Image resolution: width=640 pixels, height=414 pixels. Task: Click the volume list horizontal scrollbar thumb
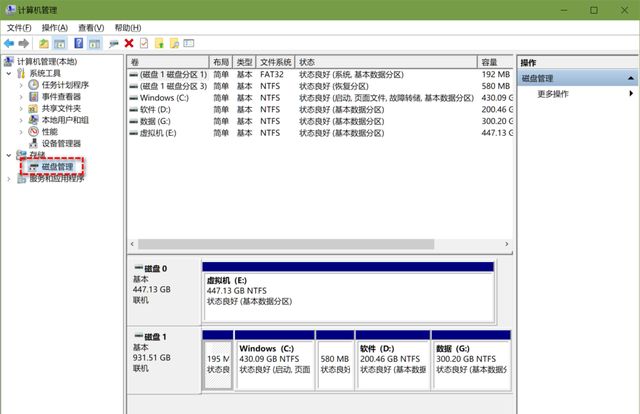pyautogui.click(x=286, y=244)
